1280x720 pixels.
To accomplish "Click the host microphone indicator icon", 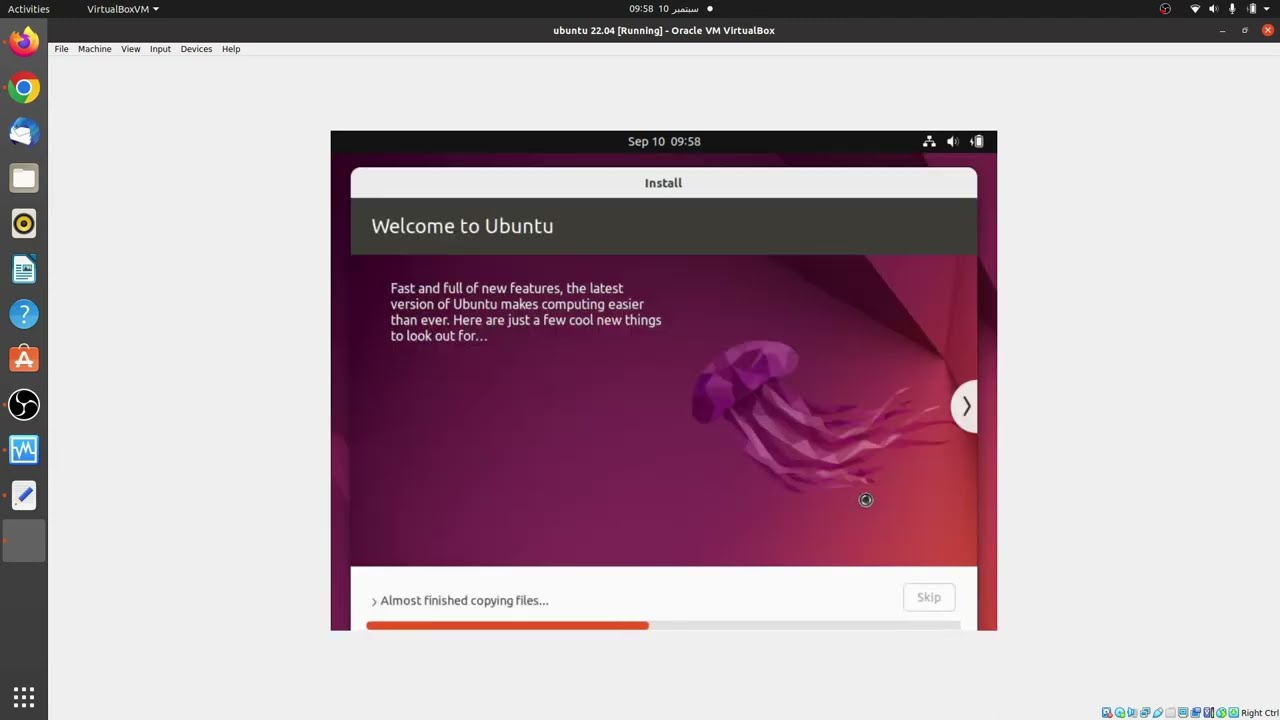I will [1232, 9].
